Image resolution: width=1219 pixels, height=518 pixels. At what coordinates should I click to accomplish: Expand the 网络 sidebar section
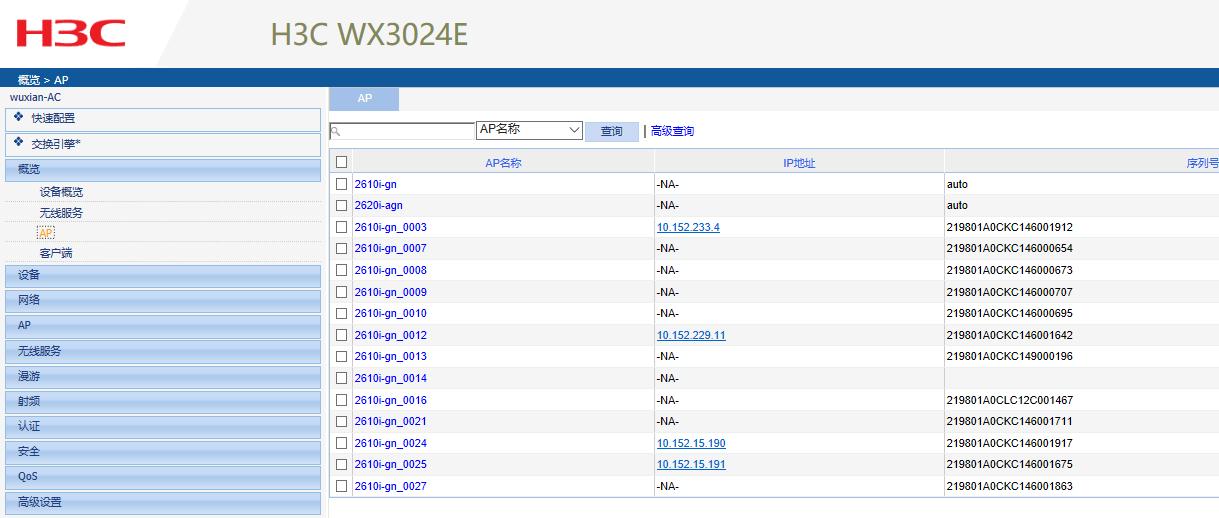tap(163, 300)
